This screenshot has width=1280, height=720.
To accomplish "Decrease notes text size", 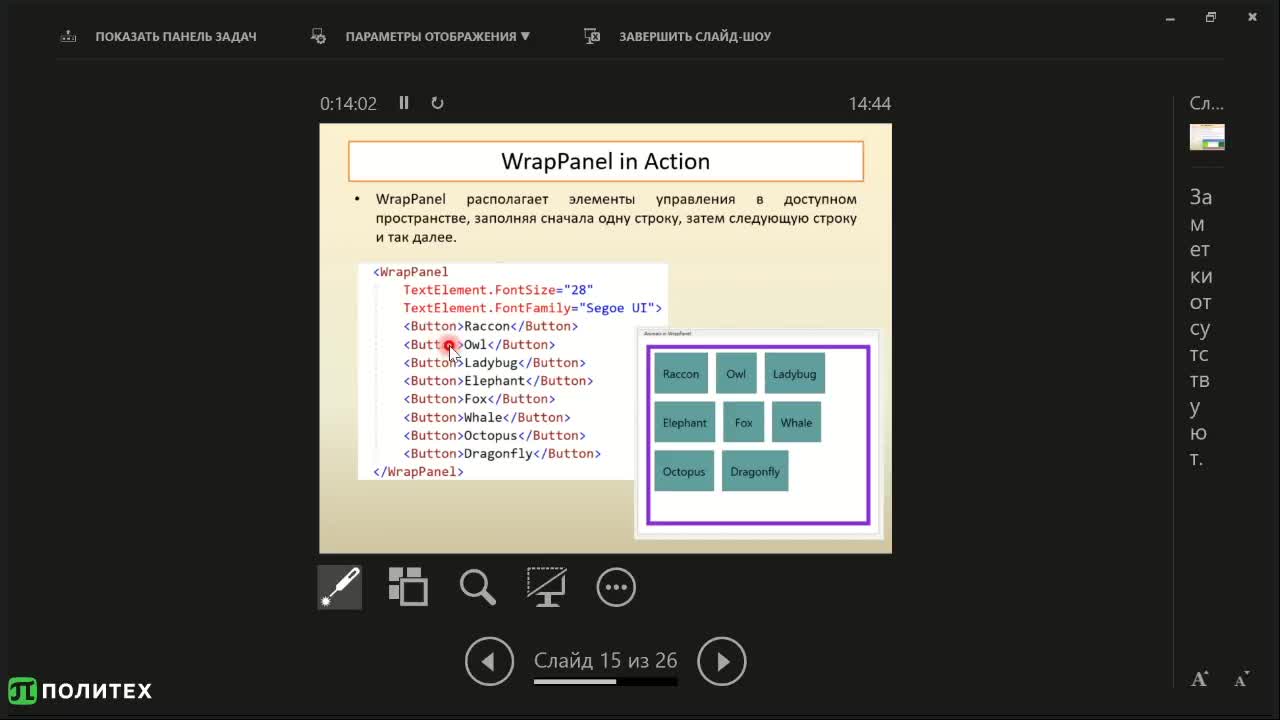I will pos(1241,679).
